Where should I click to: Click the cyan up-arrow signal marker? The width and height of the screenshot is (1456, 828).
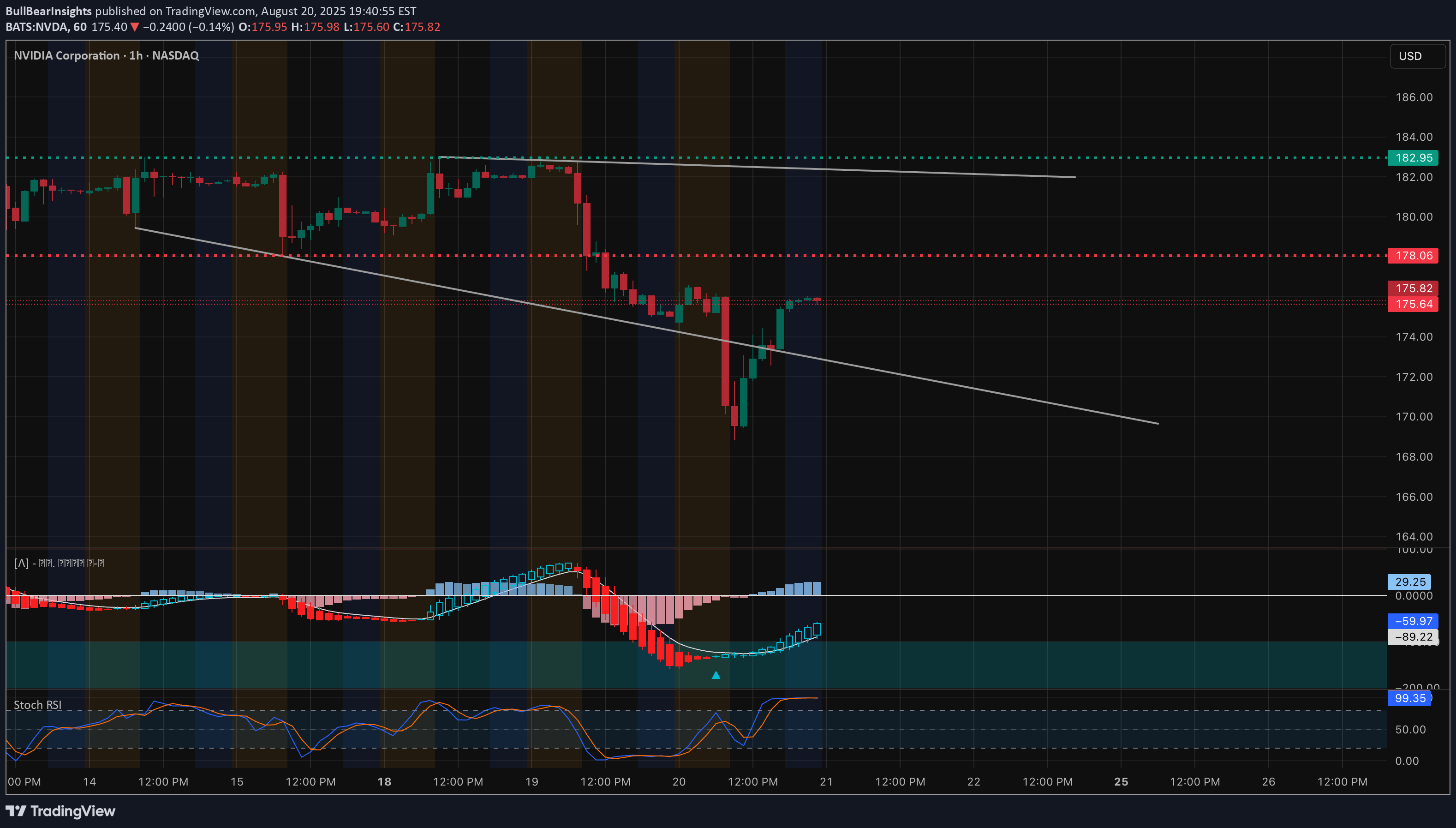[x=716, y=675]
